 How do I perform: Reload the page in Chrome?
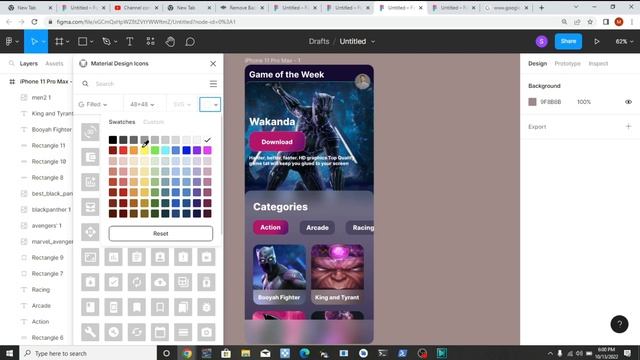(x=34, y=22)
